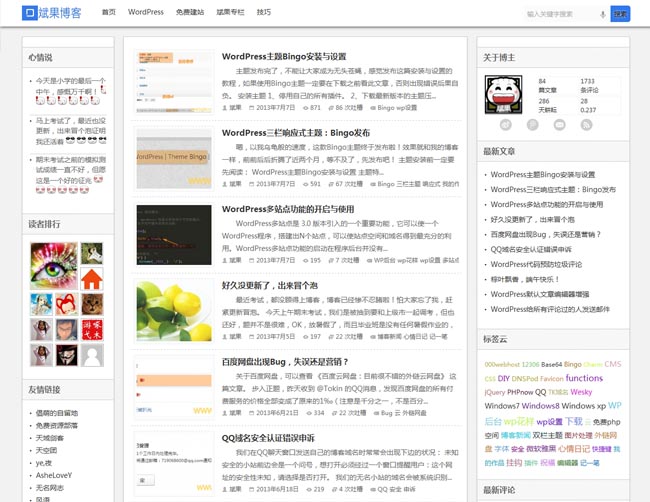Open the 斌果博客 site logo
This screenshot has height=502, width=650.
coord(51,13)
